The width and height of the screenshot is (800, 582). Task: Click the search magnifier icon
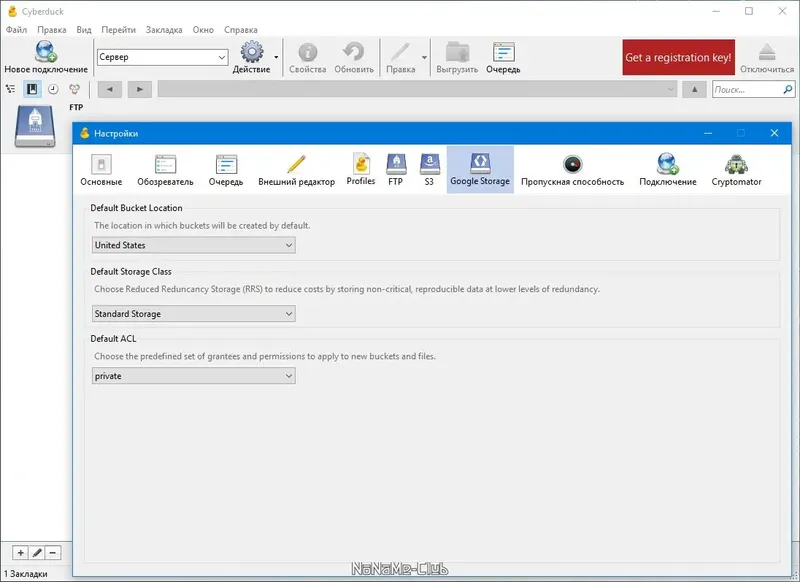coord(788,89)
